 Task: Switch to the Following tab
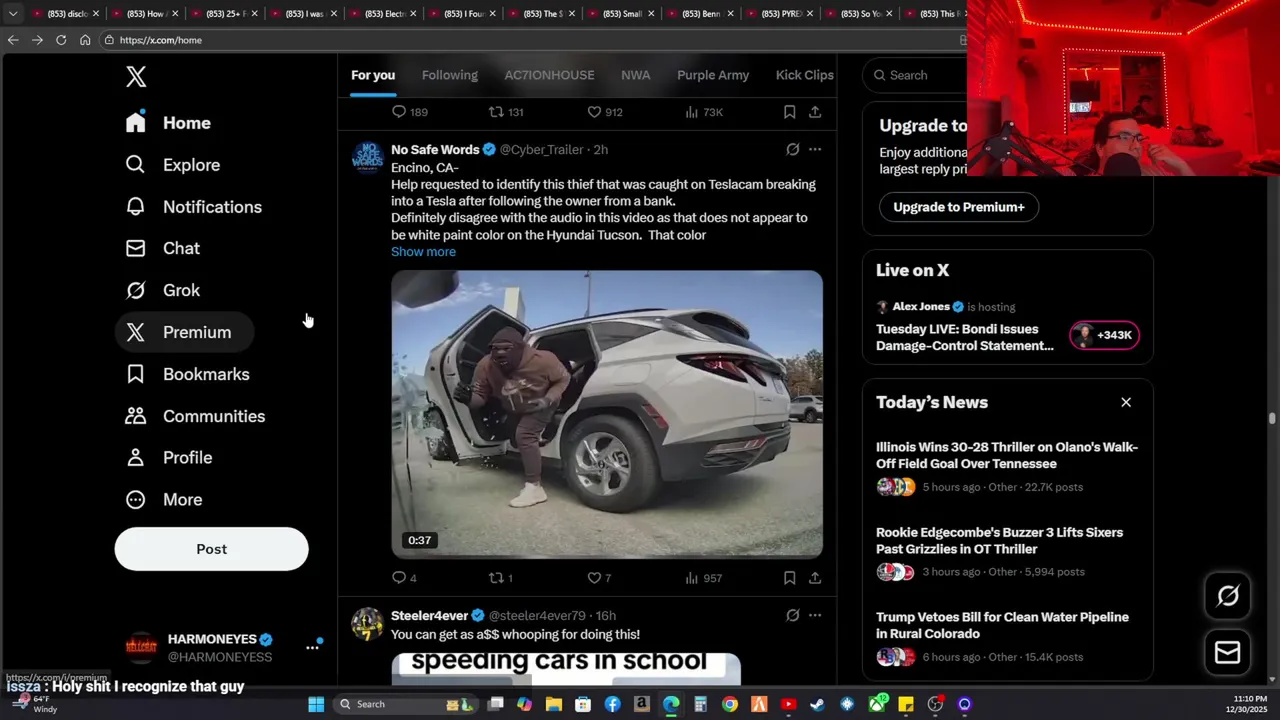(x=450, y=75)
